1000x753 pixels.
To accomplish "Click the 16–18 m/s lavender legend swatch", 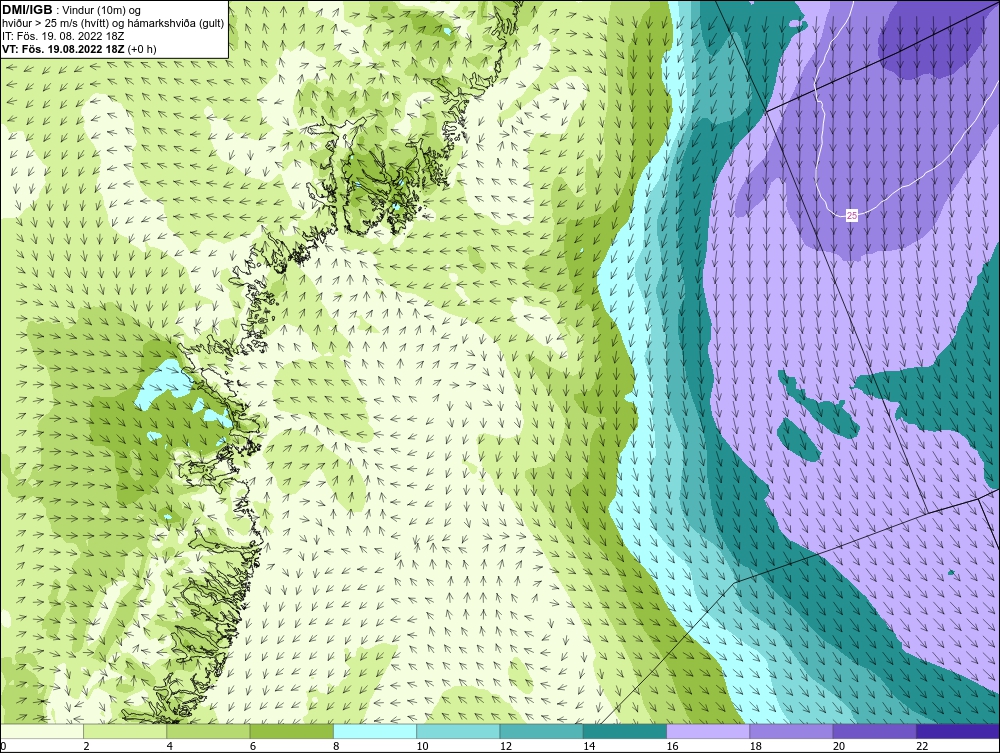I will click(708, 731).
